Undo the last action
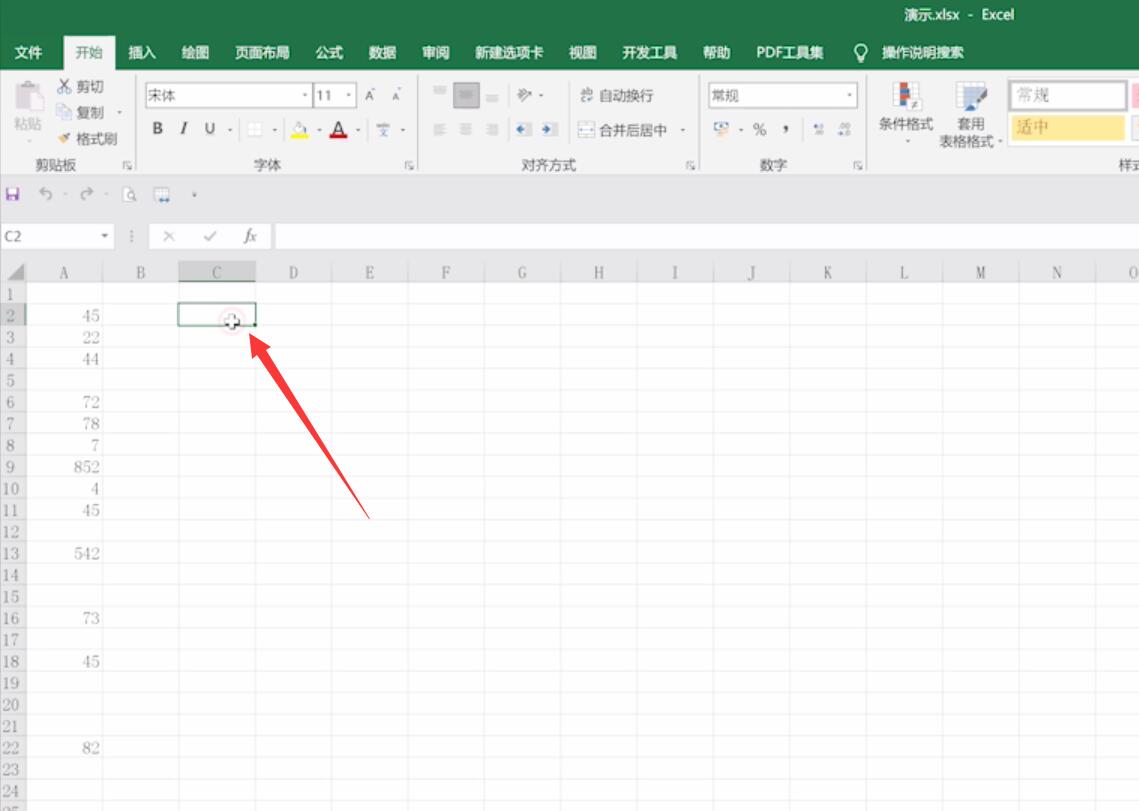1139x811 pixels. pos(45,194)
